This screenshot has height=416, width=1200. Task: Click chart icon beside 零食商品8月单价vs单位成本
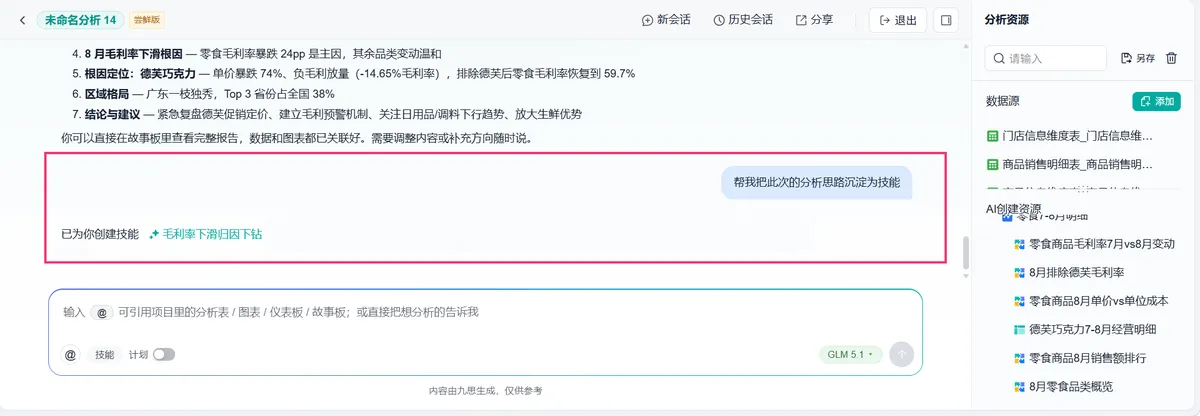pyautogui.click(x=1019, y=301)
